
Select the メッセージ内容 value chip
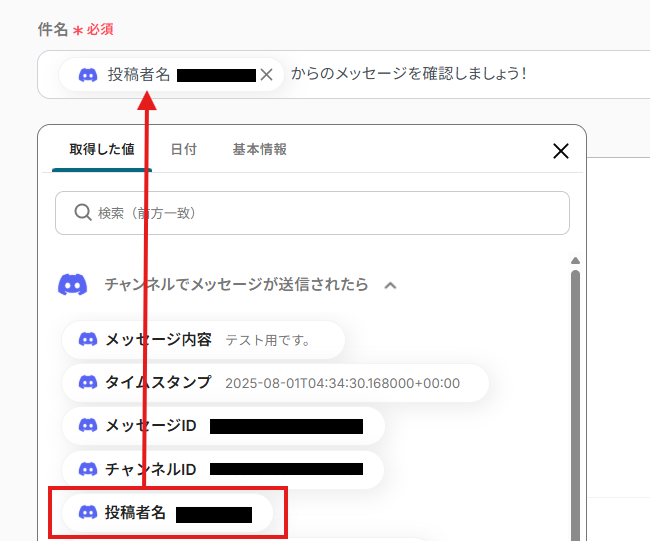203,340
